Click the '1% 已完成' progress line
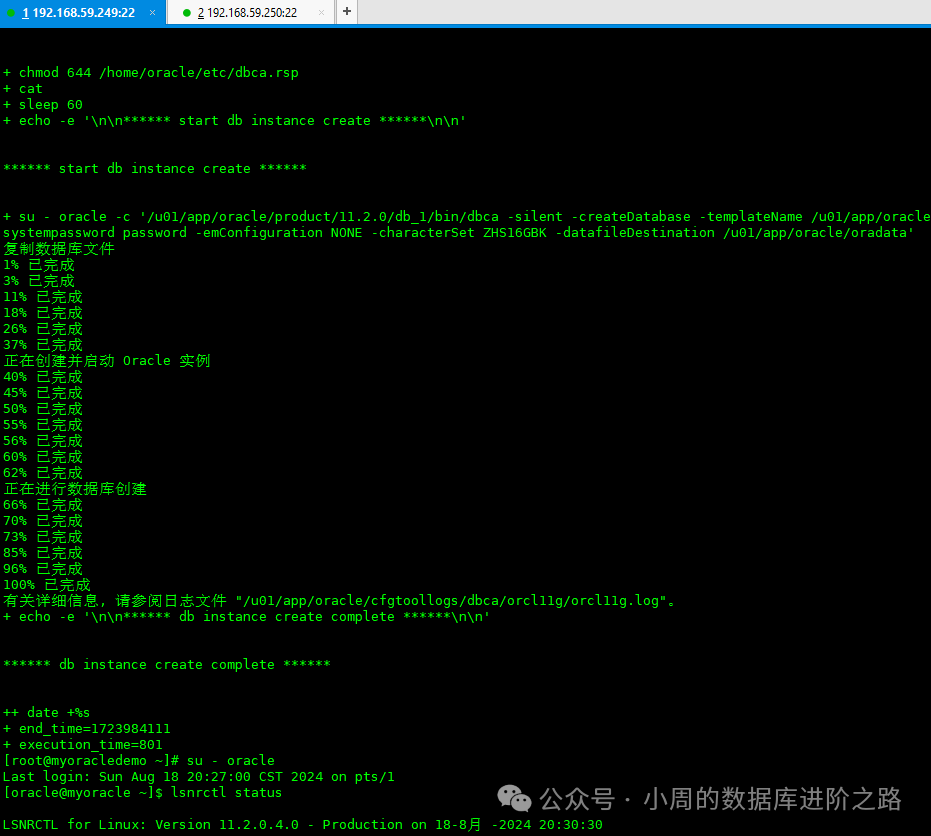The width and height of the screenshot is (931, 836). [39, 264]
